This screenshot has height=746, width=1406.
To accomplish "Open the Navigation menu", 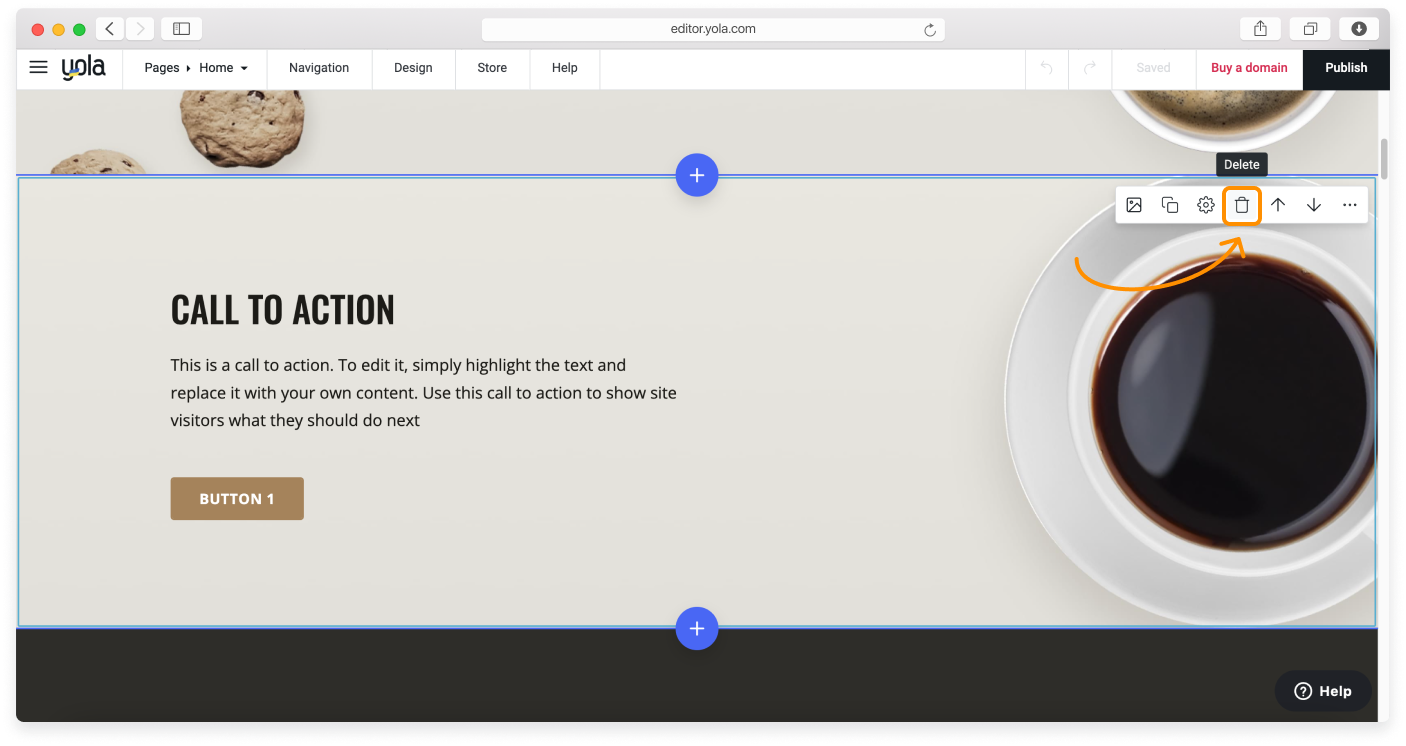I will click(319, 68).
